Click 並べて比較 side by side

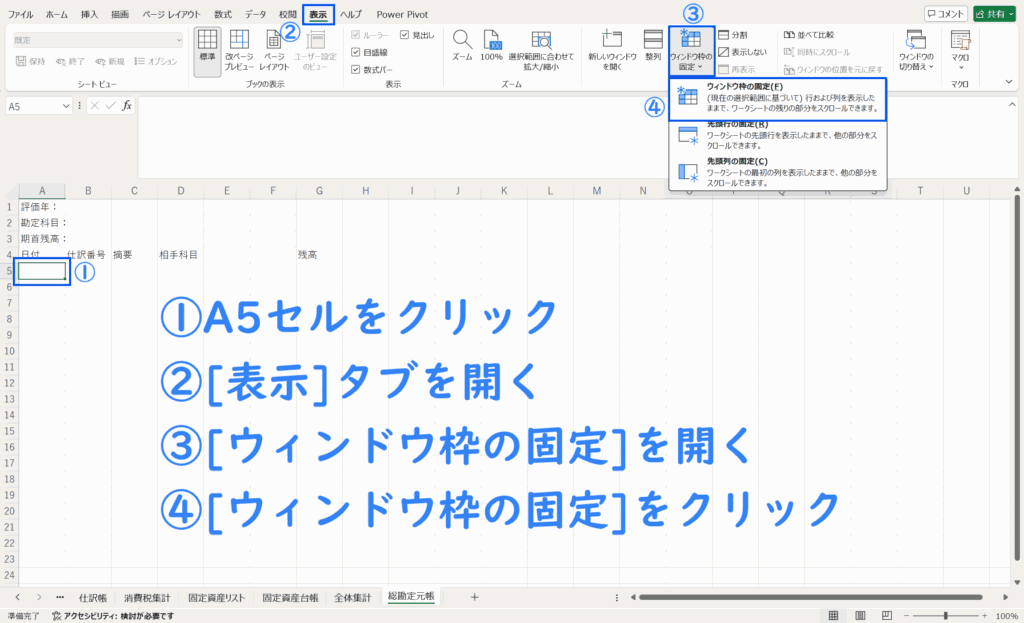click(809, 35)
